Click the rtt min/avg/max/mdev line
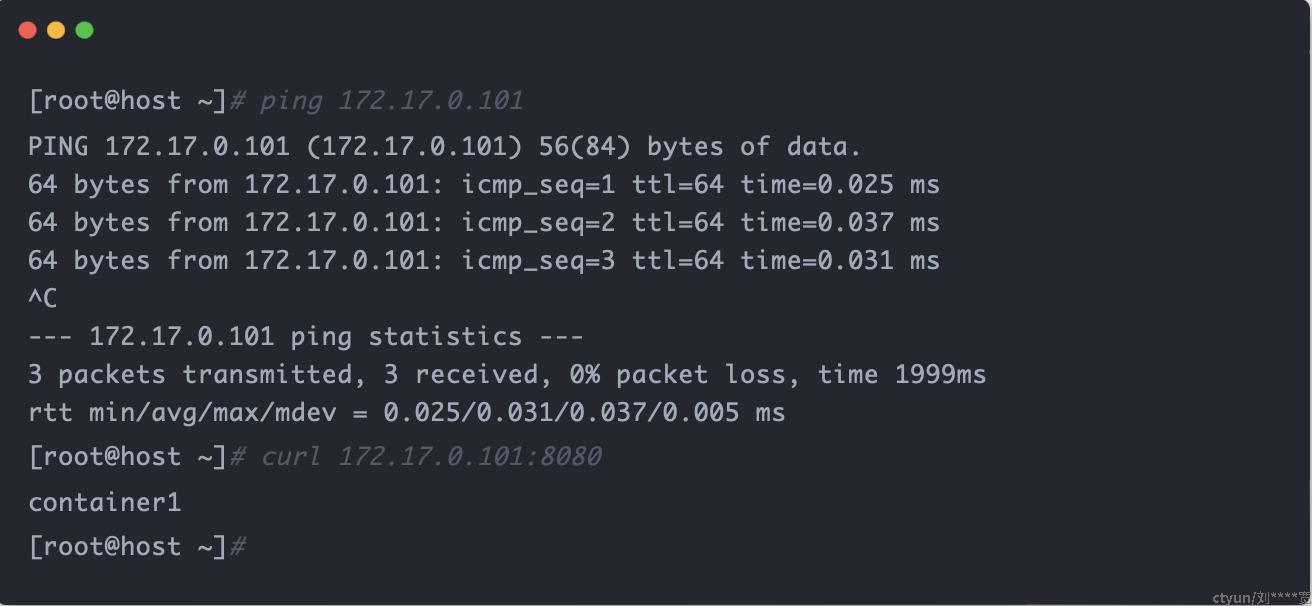Screen dimensions: 1312x606 pyautogui.click(x=407, y=413)
